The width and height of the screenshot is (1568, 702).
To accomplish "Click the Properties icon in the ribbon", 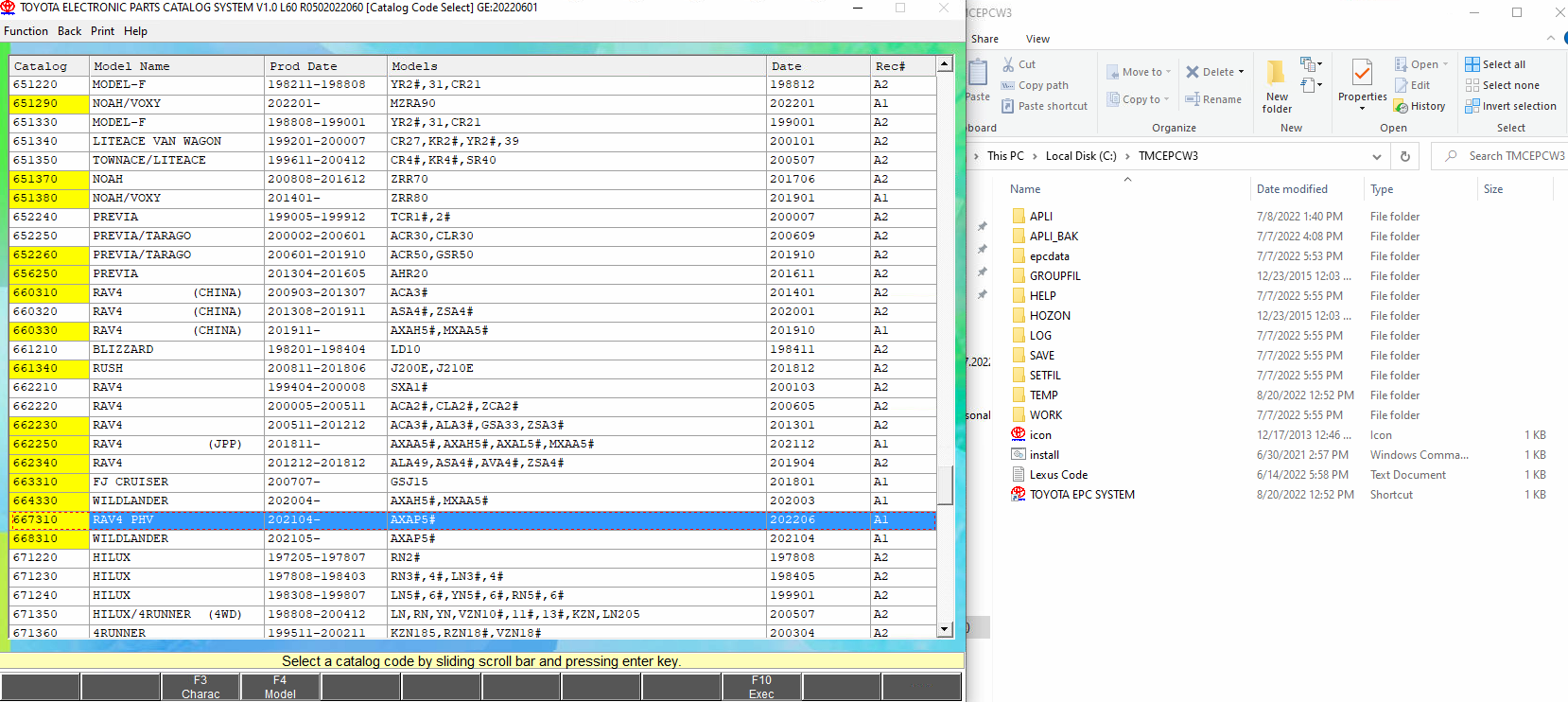I will [1362, 74].
